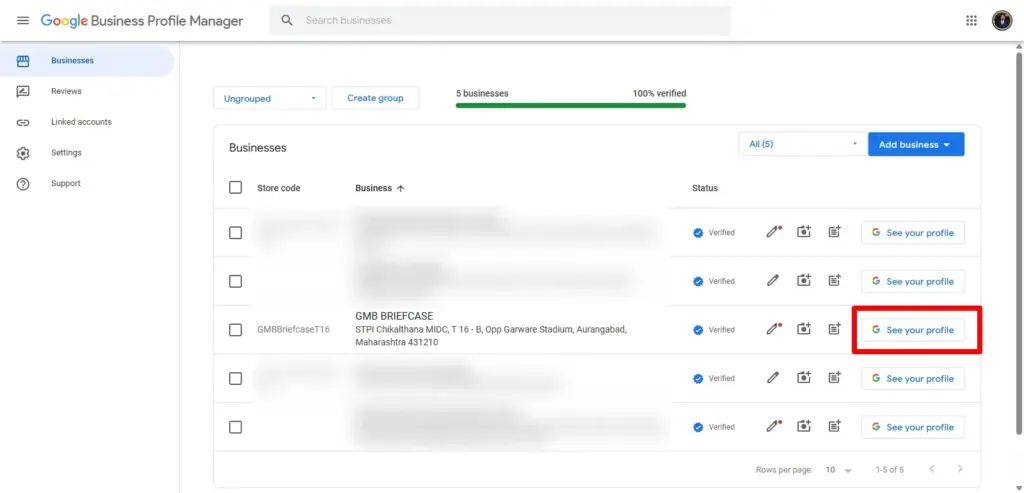
Task: Click the 1-5 of 5 page range
Action: 889,470
